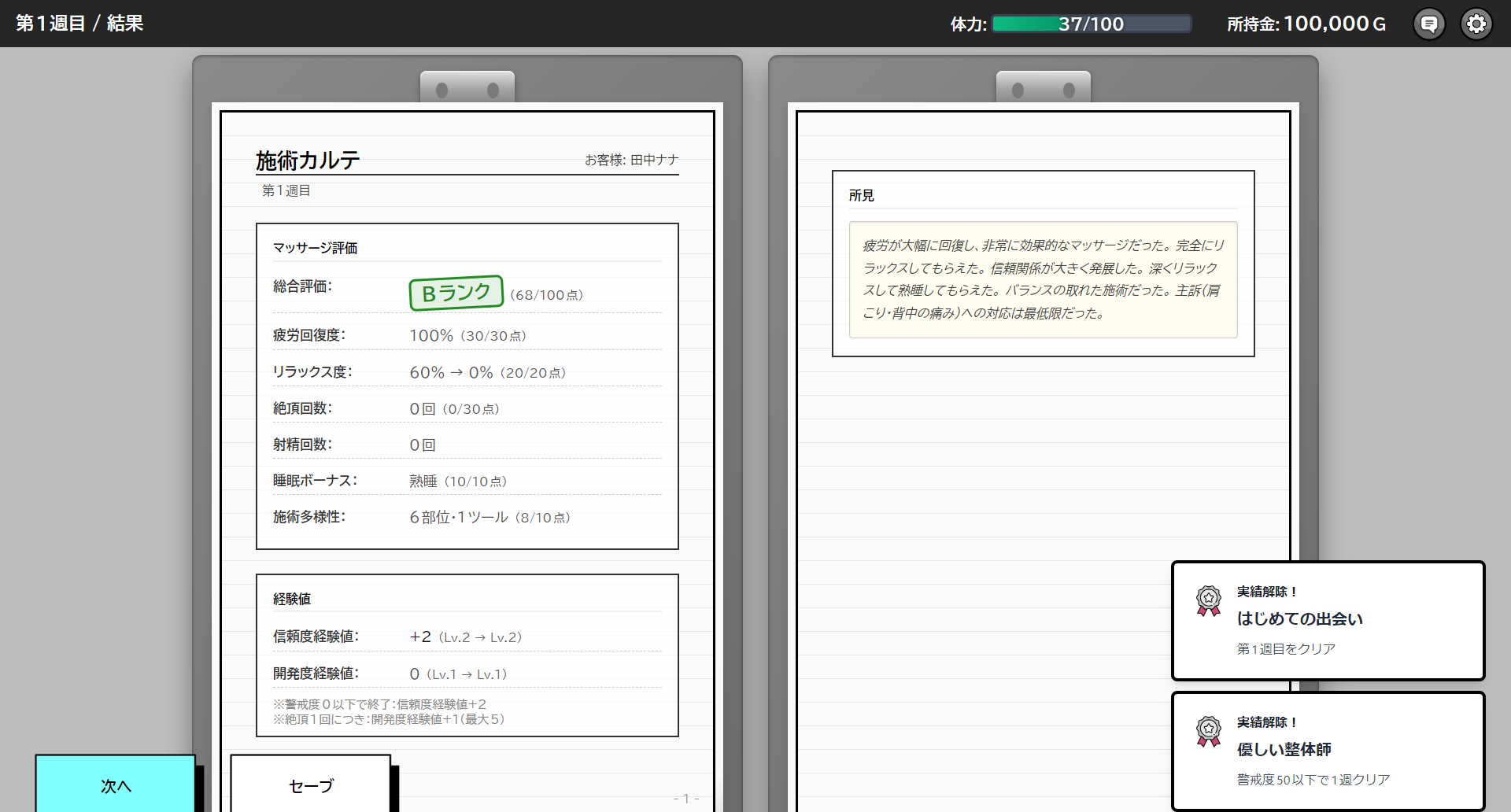1511x812 pixels.
Task: Select the 施術カルテ heading
Action: tap(308, 161)
